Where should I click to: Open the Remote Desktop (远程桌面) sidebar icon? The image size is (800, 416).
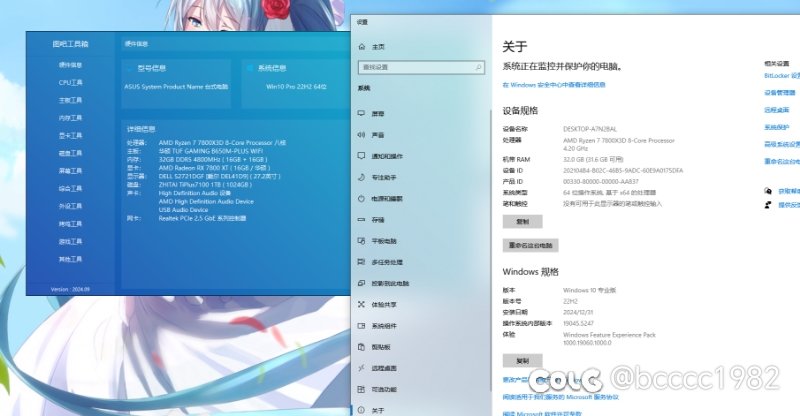[x=361, y=368]
